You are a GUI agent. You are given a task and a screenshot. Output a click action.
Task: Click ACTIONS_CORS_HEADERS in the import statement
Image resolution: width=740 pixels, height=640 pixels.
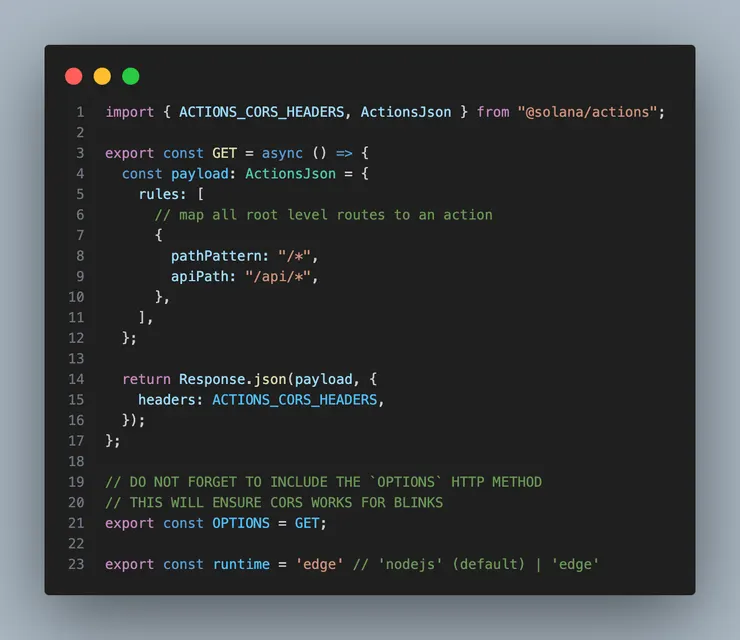(261, 112)
